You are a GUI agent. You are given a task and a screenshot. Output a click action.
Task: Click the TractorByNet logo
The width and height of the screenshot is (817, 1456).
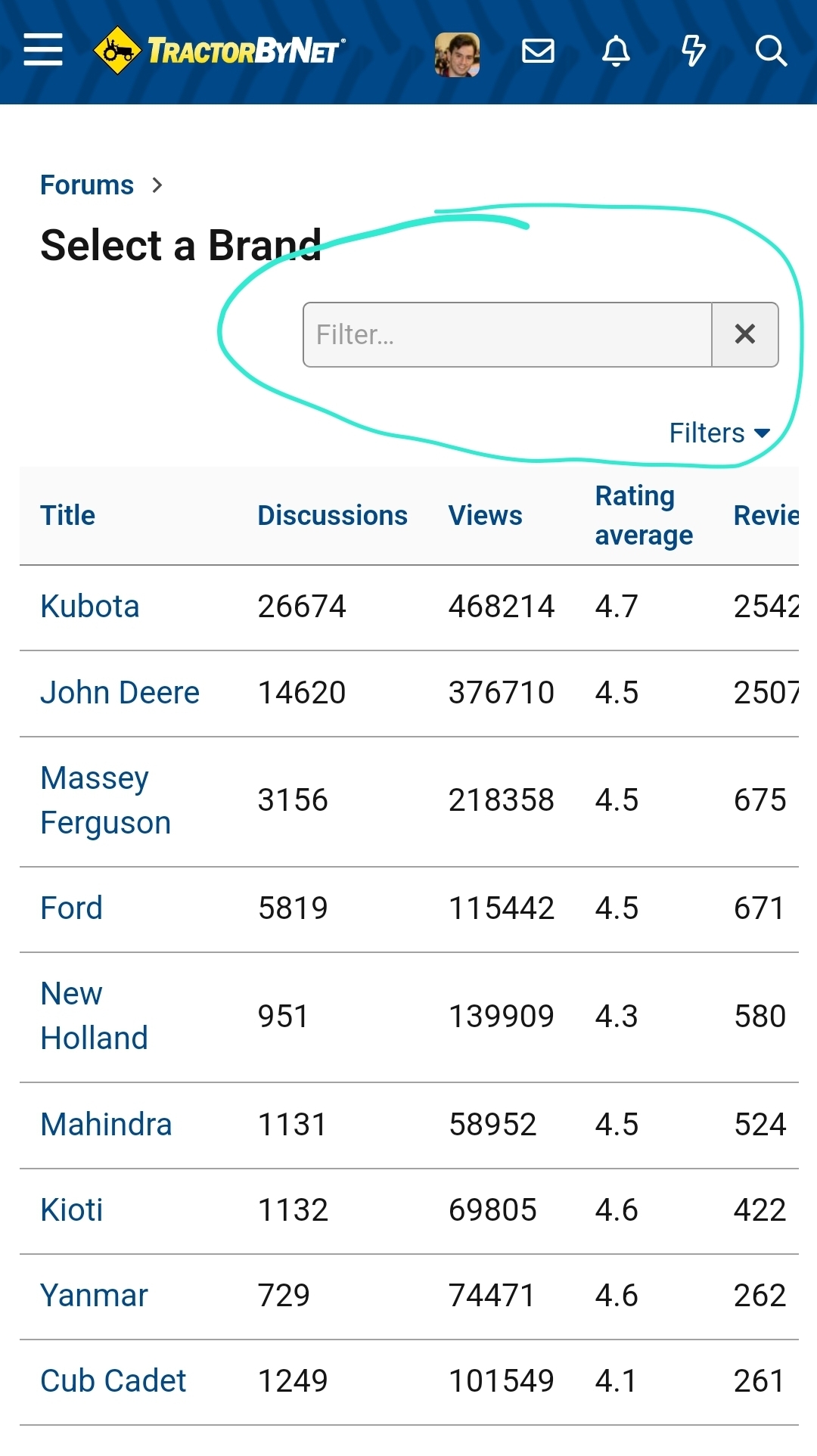219,51
